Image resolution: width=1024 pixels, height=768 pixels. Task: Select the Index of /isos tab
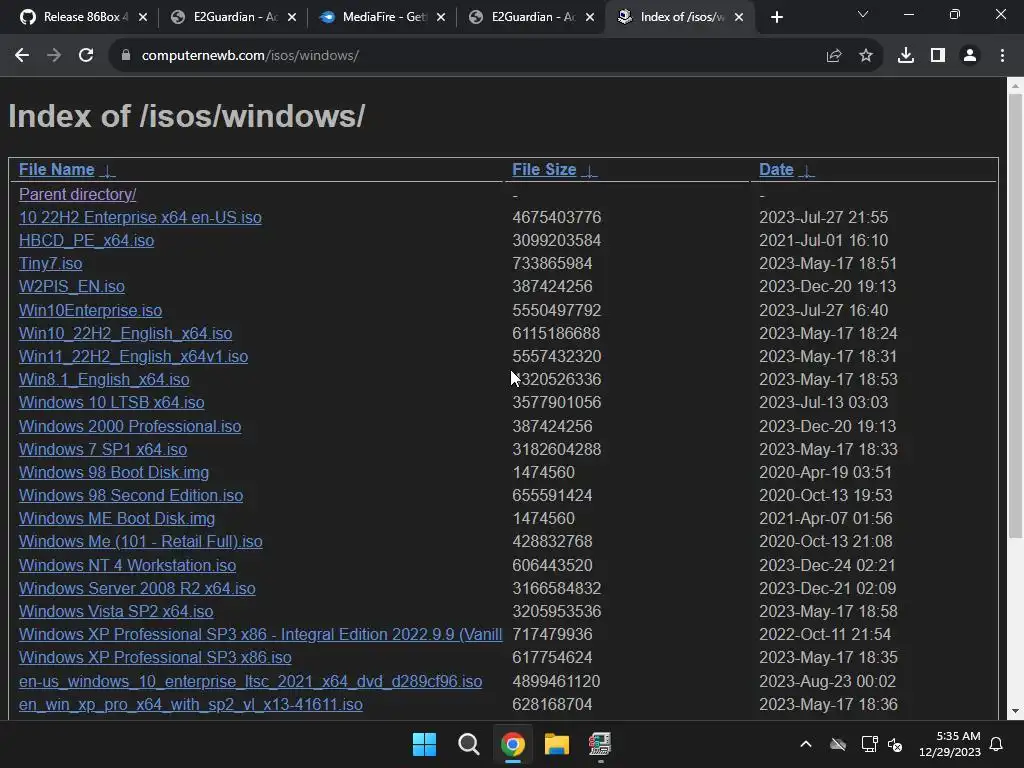click(679, 17)
